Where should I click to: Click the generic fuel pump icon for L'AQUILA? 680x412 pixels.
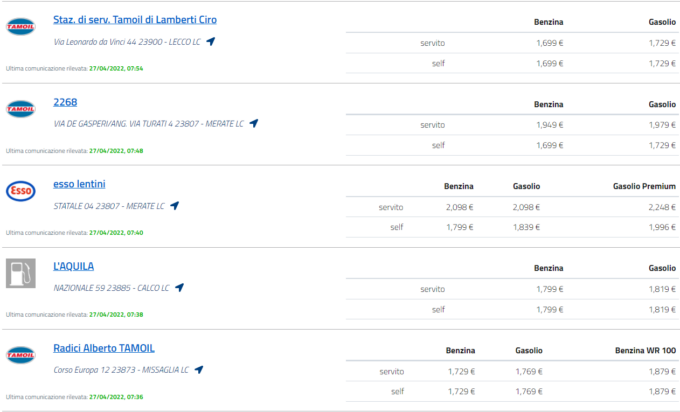21,273
